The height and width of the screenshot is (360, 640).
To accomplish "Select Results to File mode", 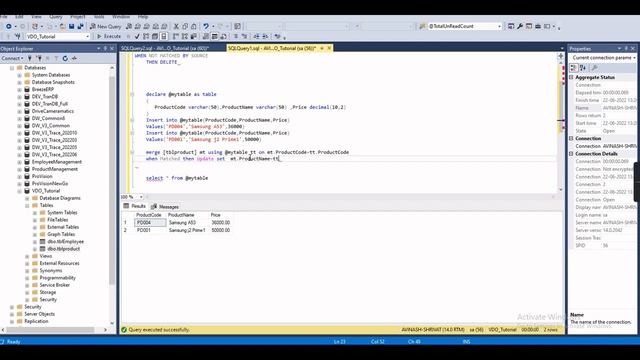I will [223, 36].
